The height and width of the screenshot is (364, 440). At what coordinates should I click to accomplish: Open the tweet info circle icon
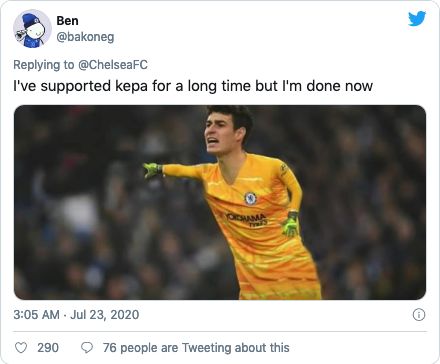pyautogui.click(x=419, y=315)
